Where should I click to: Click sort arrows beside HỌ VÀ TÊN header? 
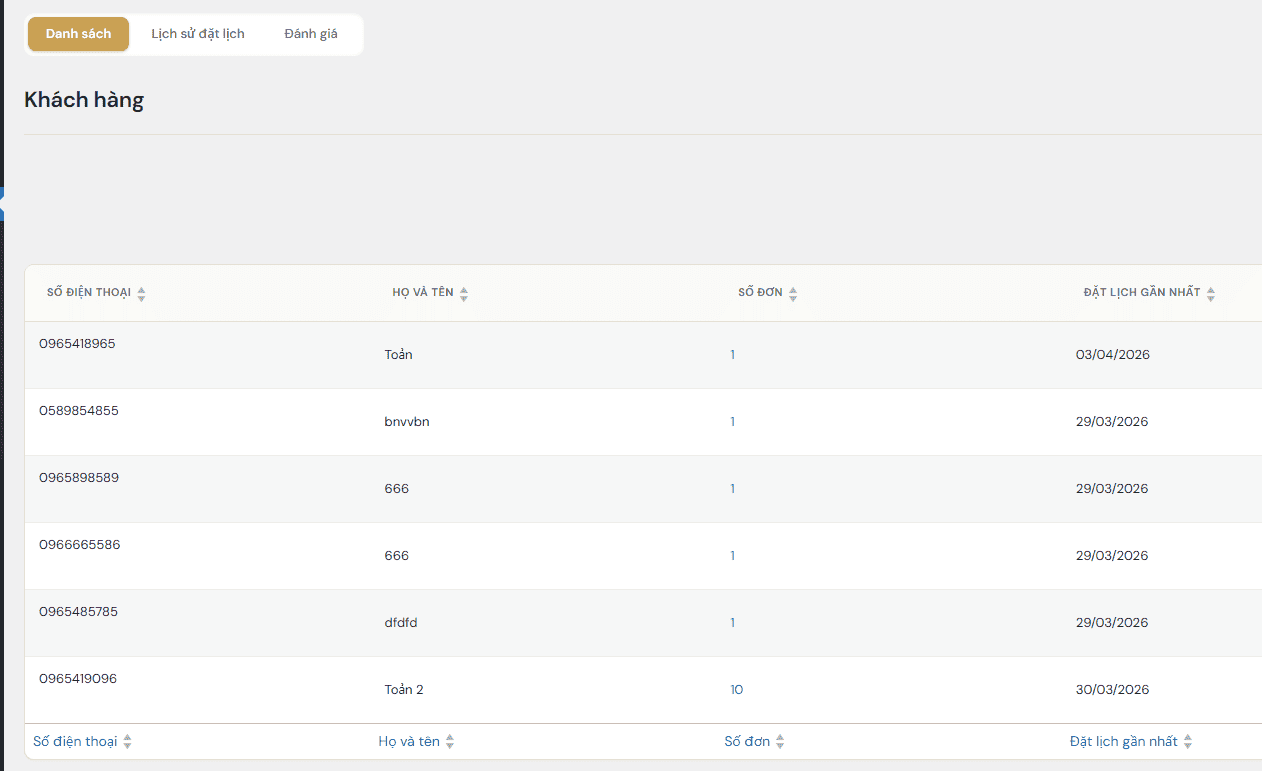click(464, 294)
